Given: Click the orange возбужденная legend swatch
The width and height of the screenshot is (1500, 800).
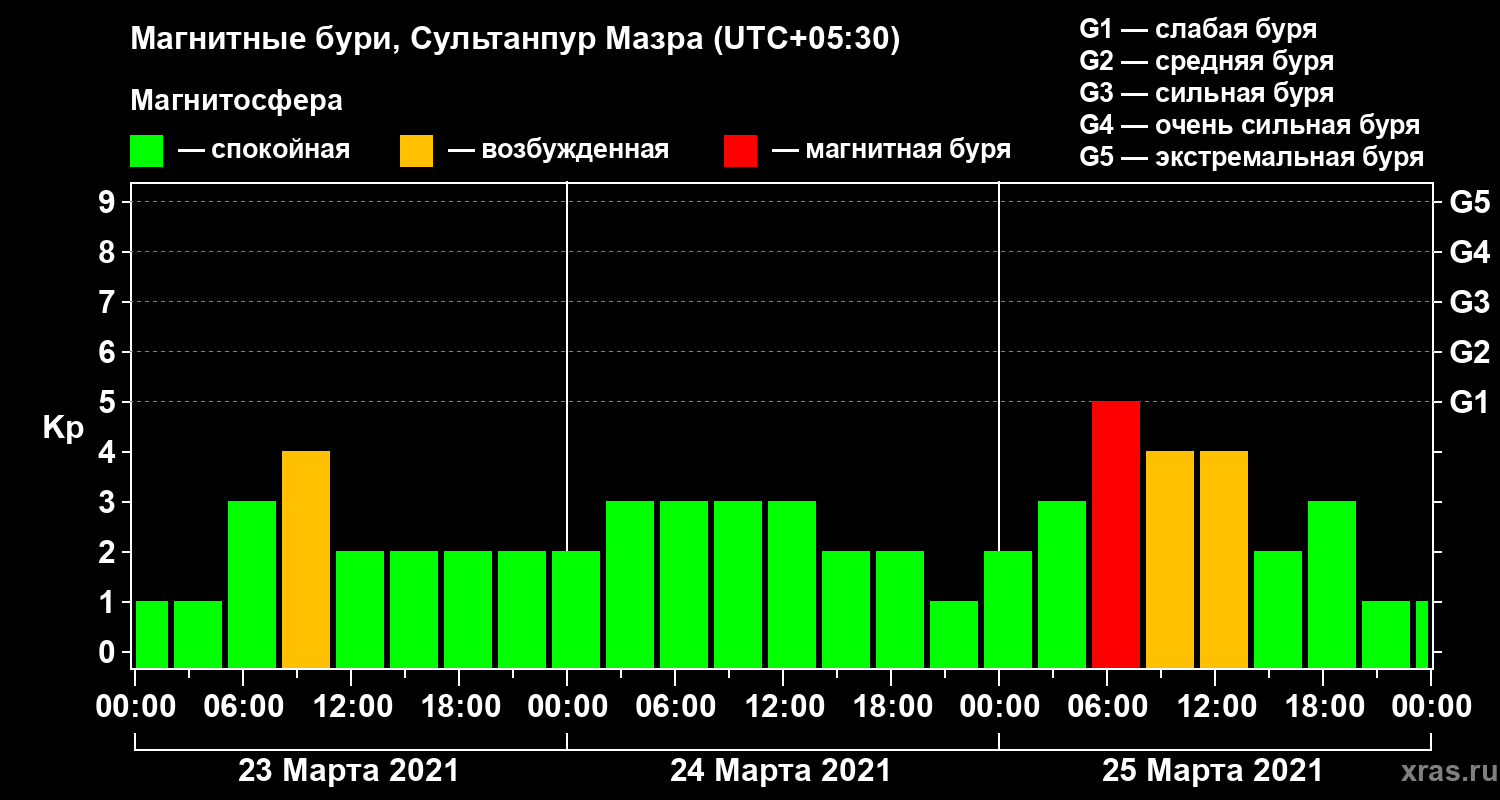Looking at the screenshot, I should click(416, 151).
